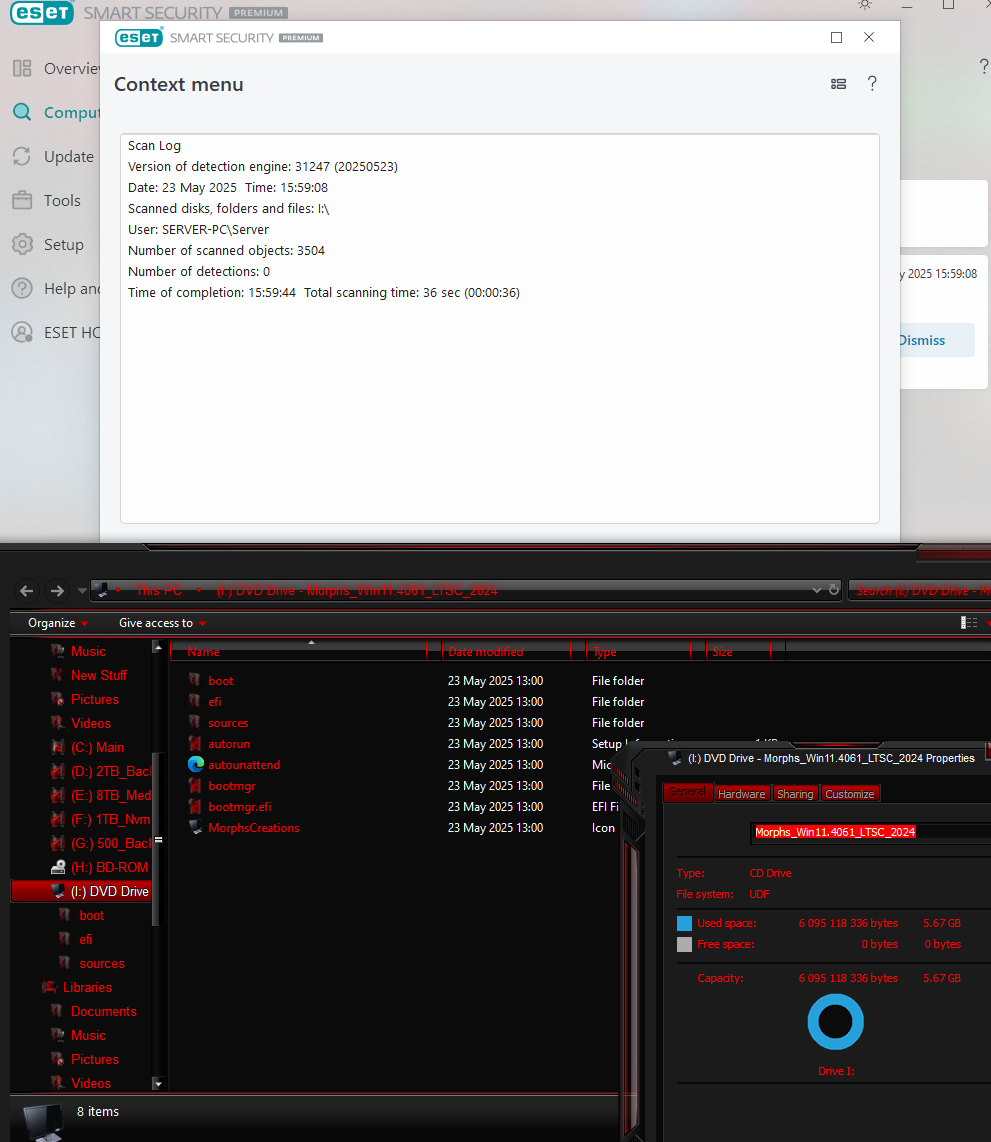Open the Give access to dropdown
This screenshot has width=991, height=1142.
(162, 623)
